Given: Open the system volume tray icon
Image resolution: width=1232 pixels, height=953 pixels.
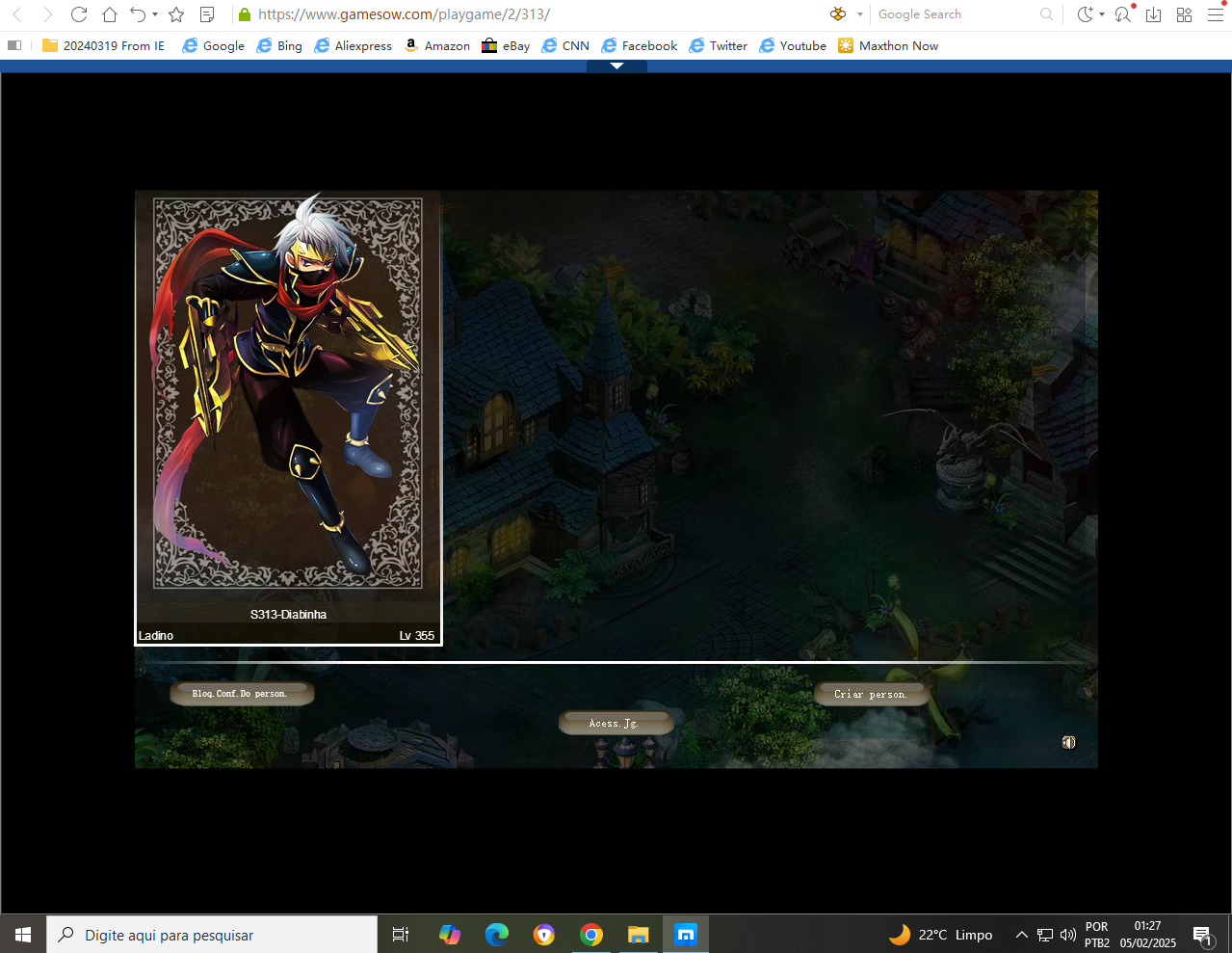Looking at the screenshot, I should click(1067, 935).
